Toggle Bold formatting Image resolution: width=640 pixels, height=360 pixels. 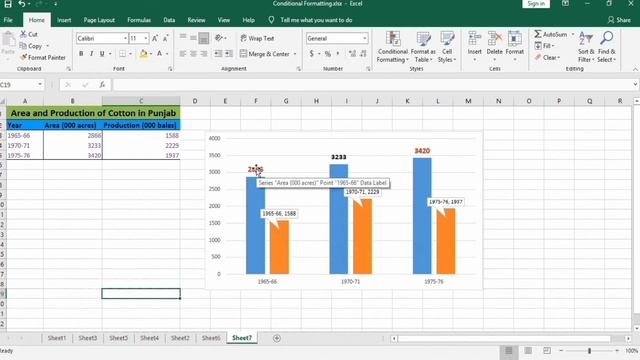coord(81,54)
